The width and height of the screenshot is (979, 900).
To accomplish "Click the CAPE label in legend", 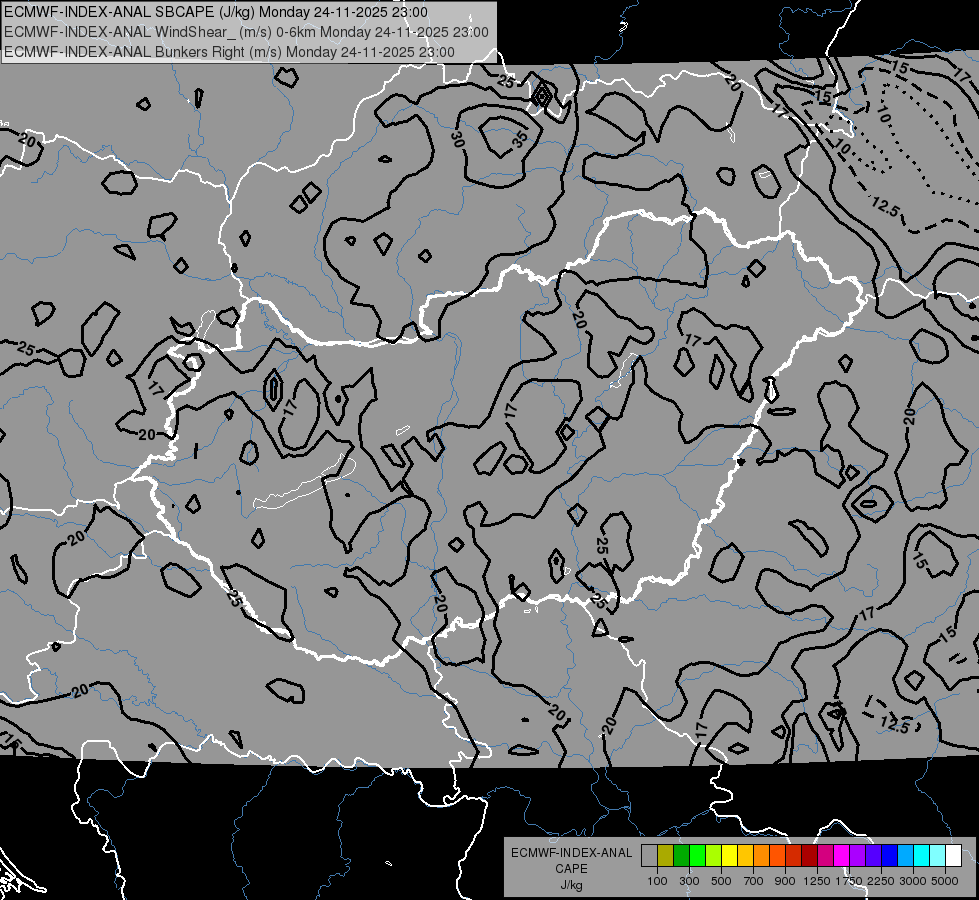I will pos(571,869).
